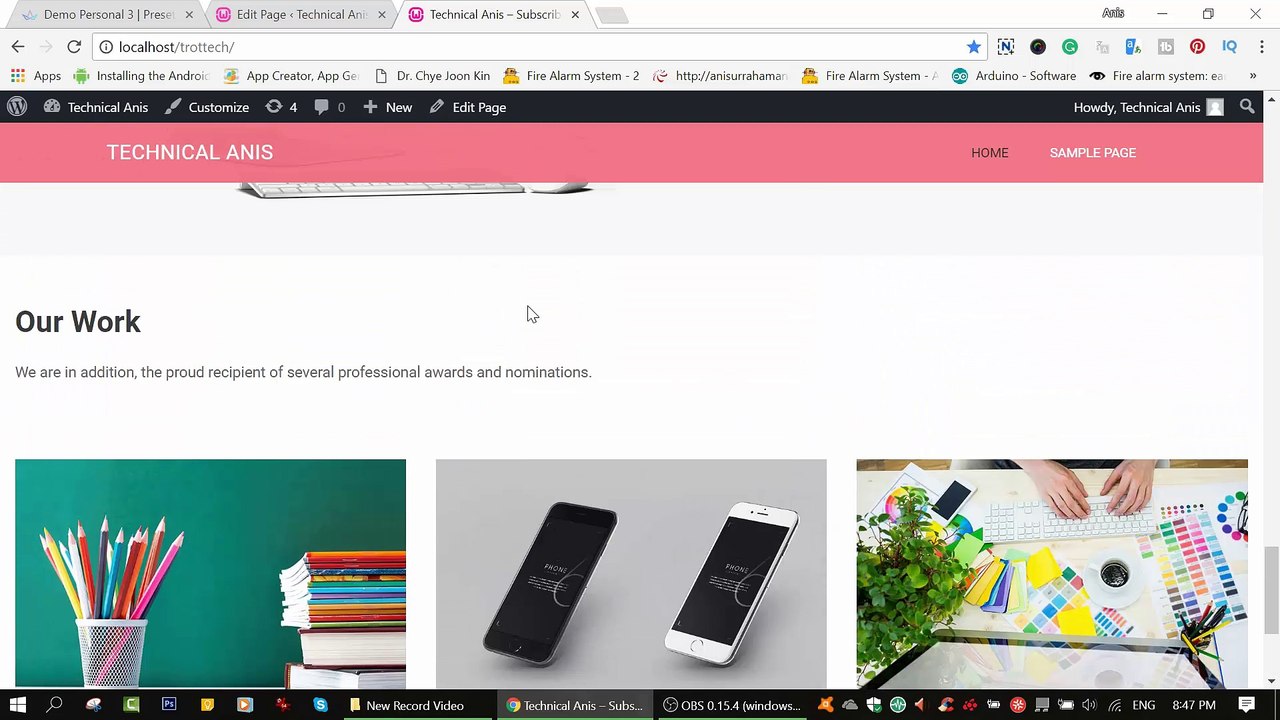The image size is (1280, 720).
Task: Open the Dr. Chye Joon Kin bookmark
Action: 432,76
